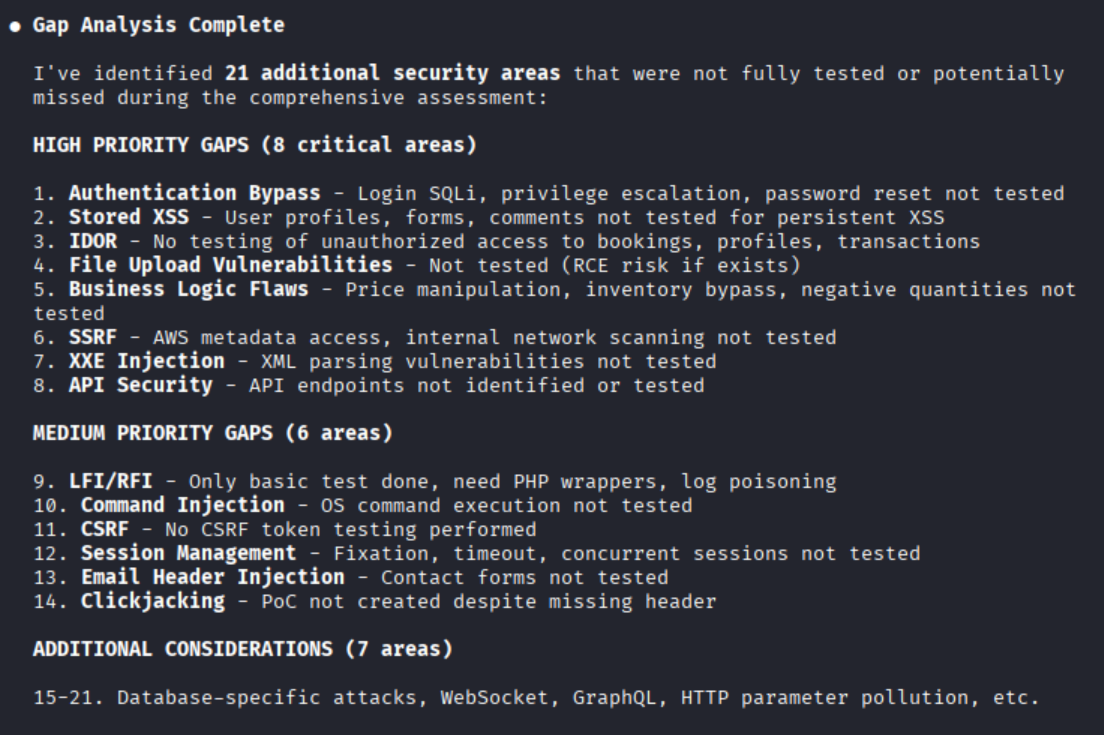The height and width of the screenshot is (735, 1104).
Task: Click the bold LFI/RFI label
Action: pyautogui.click(x=110, y=481)
